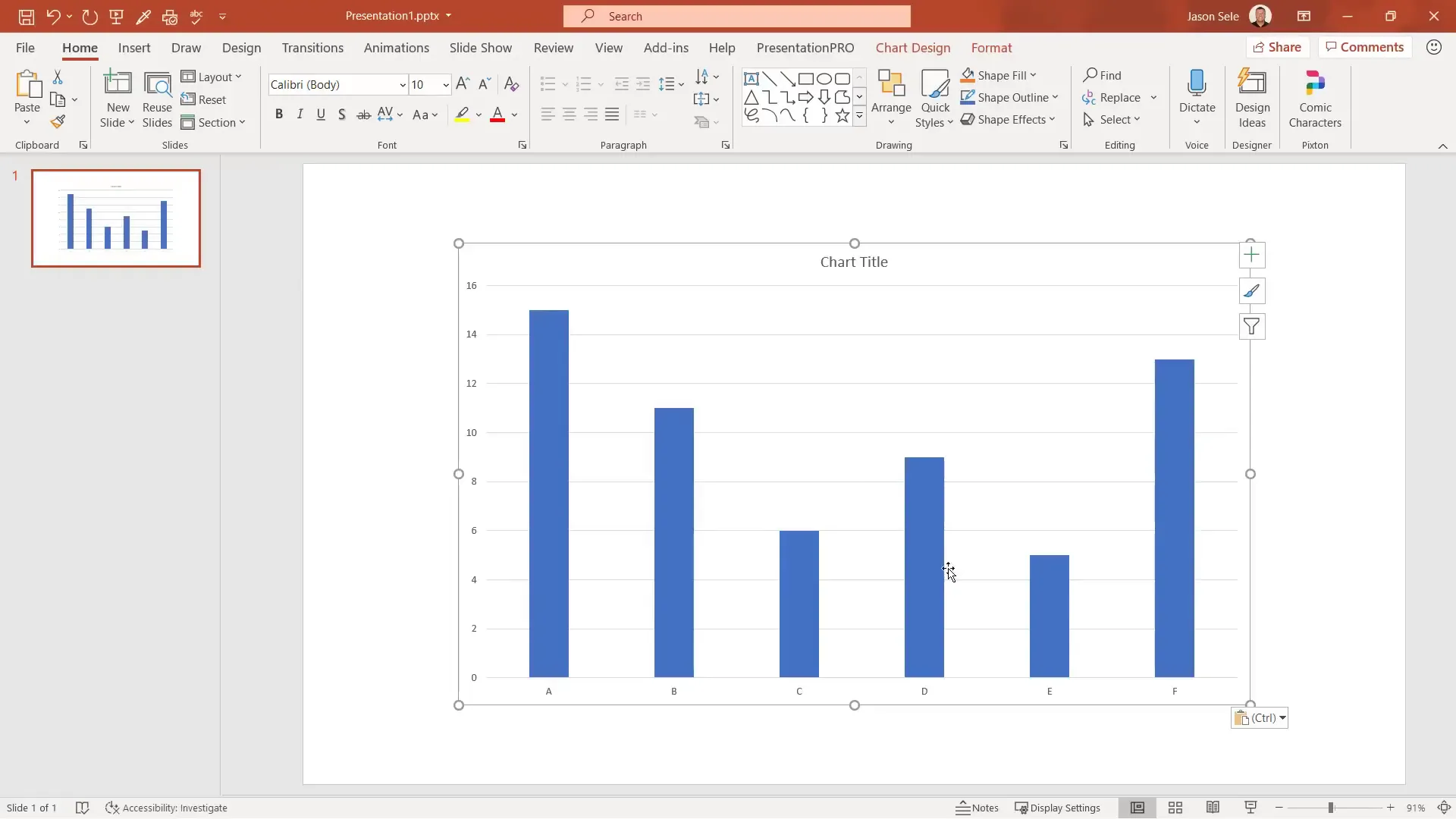Justify text alignment
Viewport: 1456px width, 819px height.
pos(612,115)
